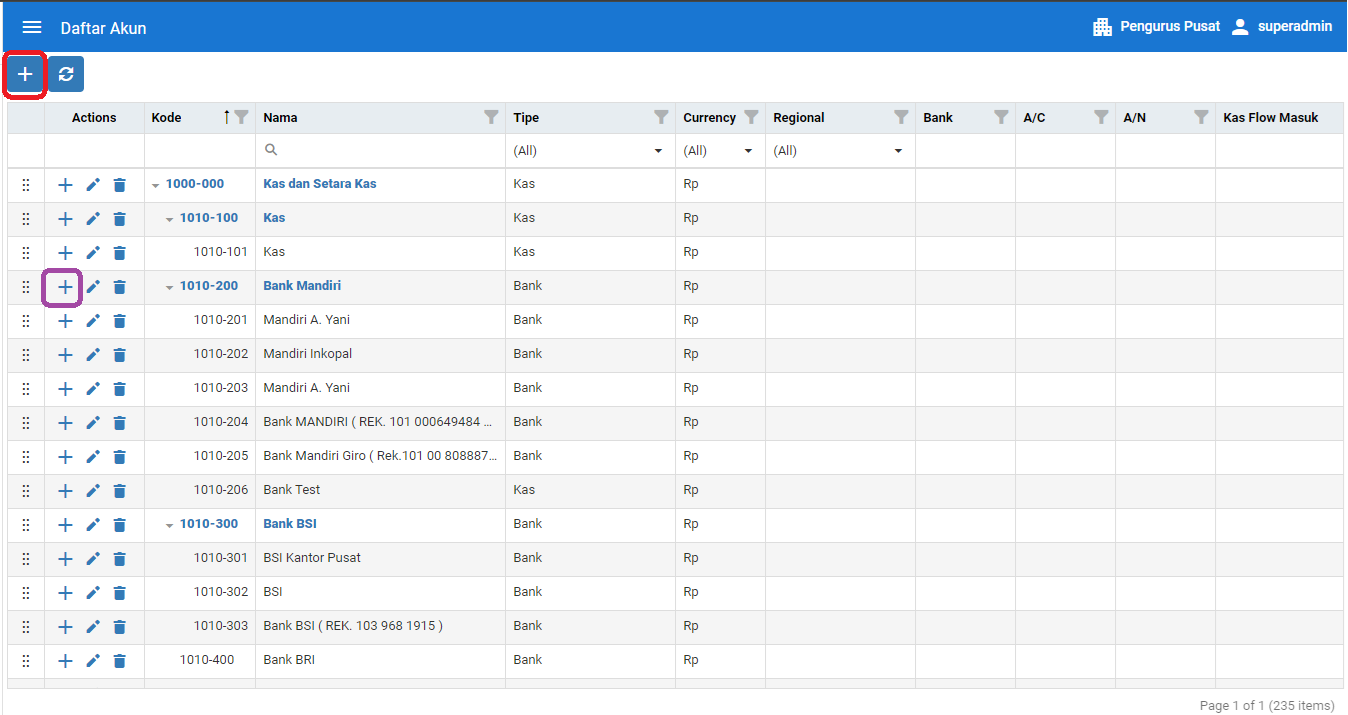Click the refresh button in the toolbar
Viewport: 1348px width, 715px height.
point(66,74)
